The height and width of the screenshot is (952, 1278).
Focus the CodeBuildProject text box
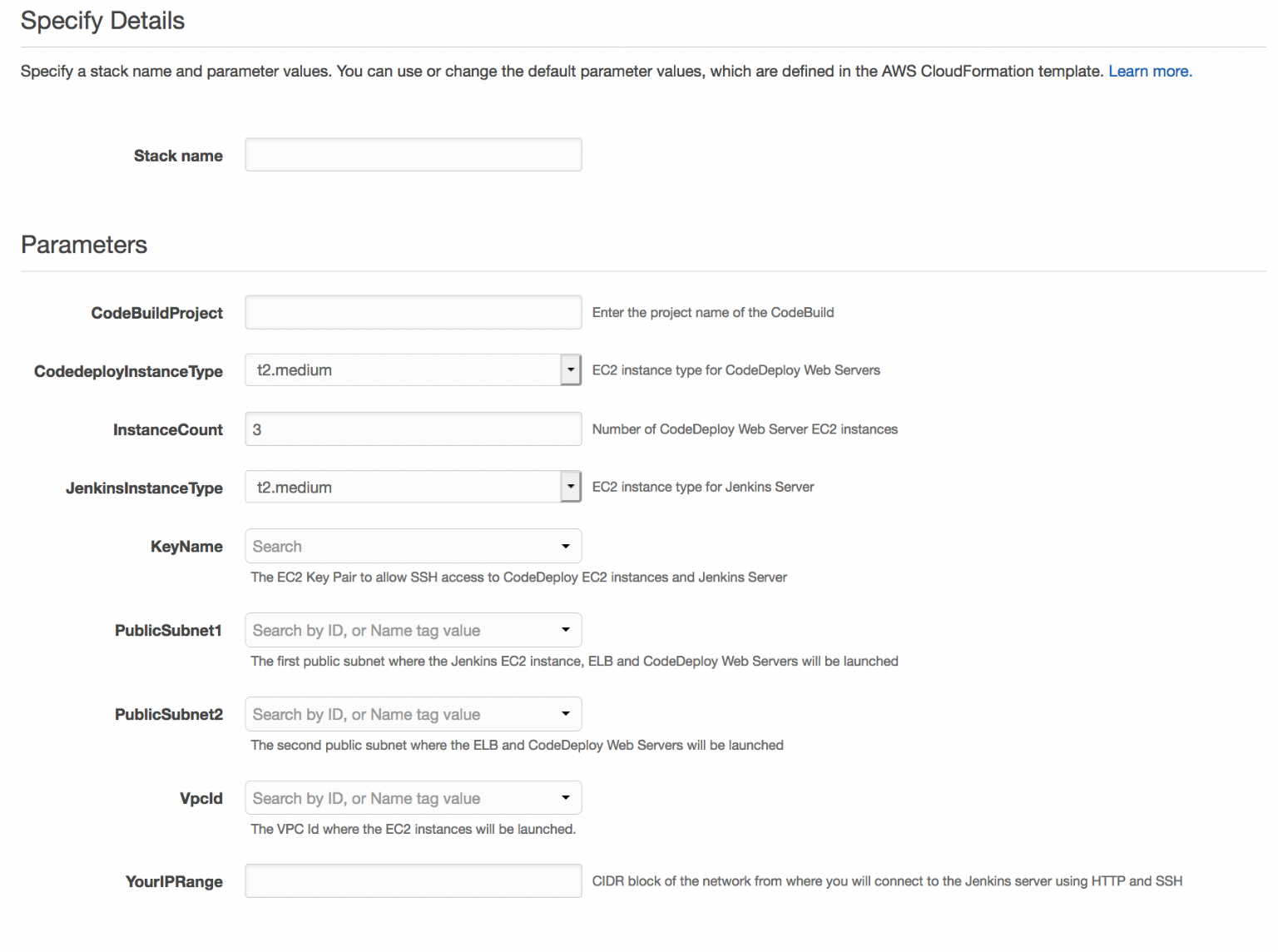coord(413,312)
